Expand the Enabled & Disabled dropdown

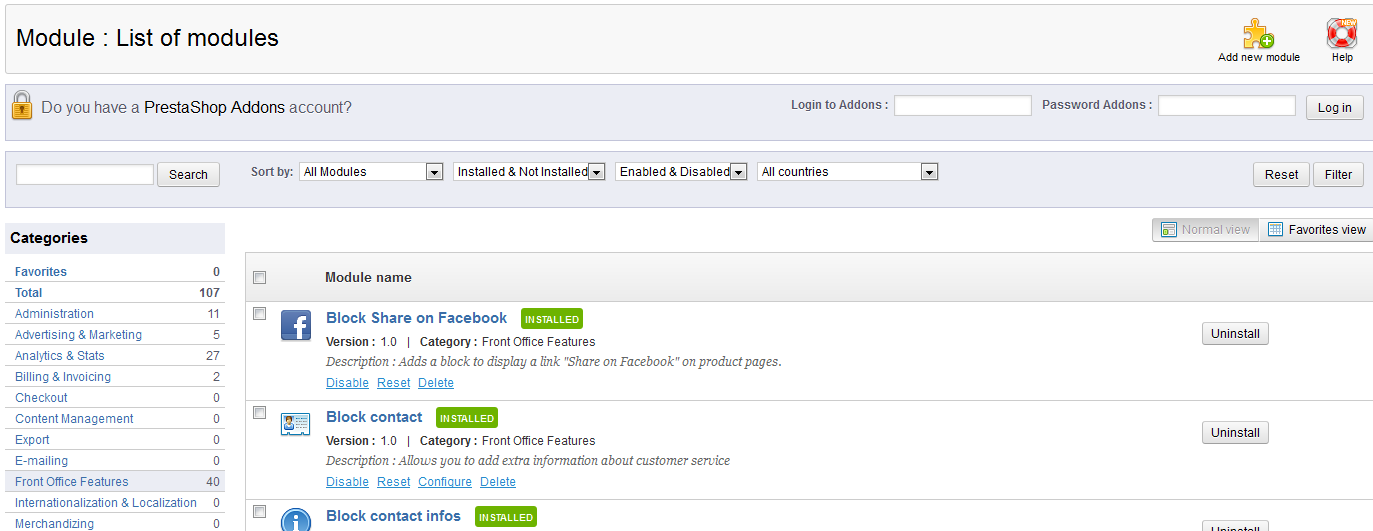(x=681, y=172)
